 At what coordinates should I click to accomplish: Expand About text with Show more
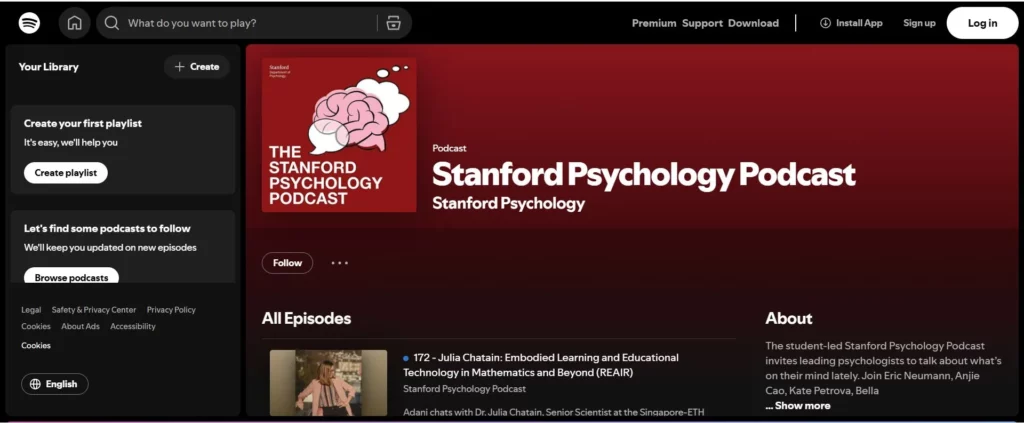[798, 405]
